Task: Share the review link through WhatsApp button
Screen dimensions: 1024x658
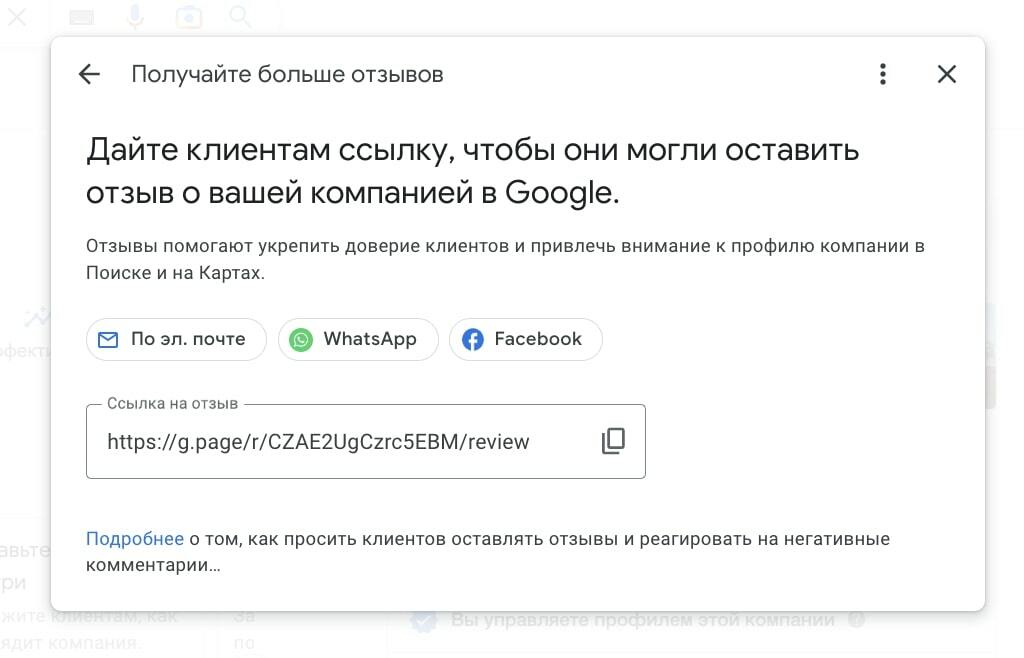Action: 358,339
